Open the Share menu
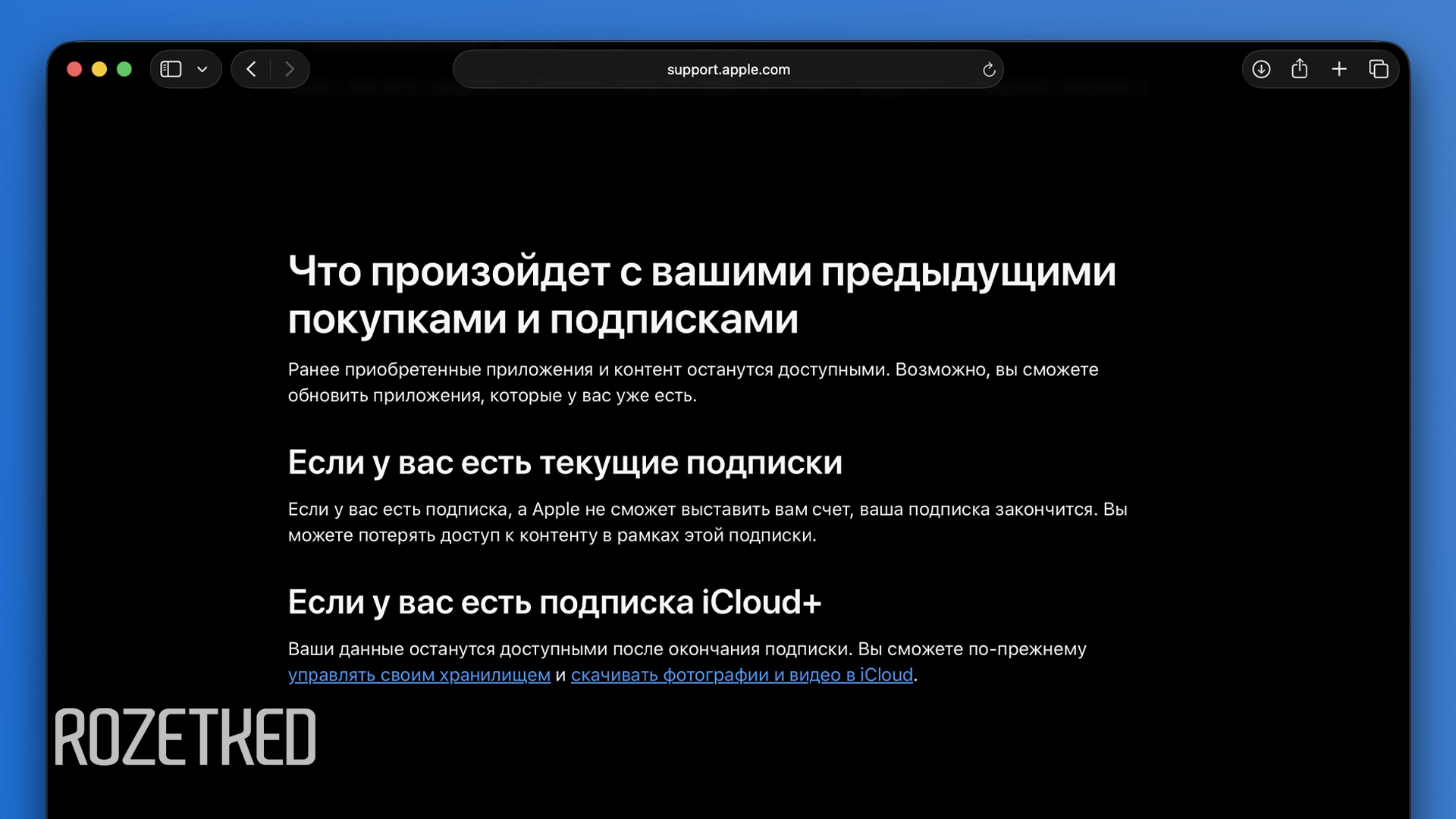The width and height of the screenshot is (1456, 819). pyautogui.click(x=1300, y=69)
